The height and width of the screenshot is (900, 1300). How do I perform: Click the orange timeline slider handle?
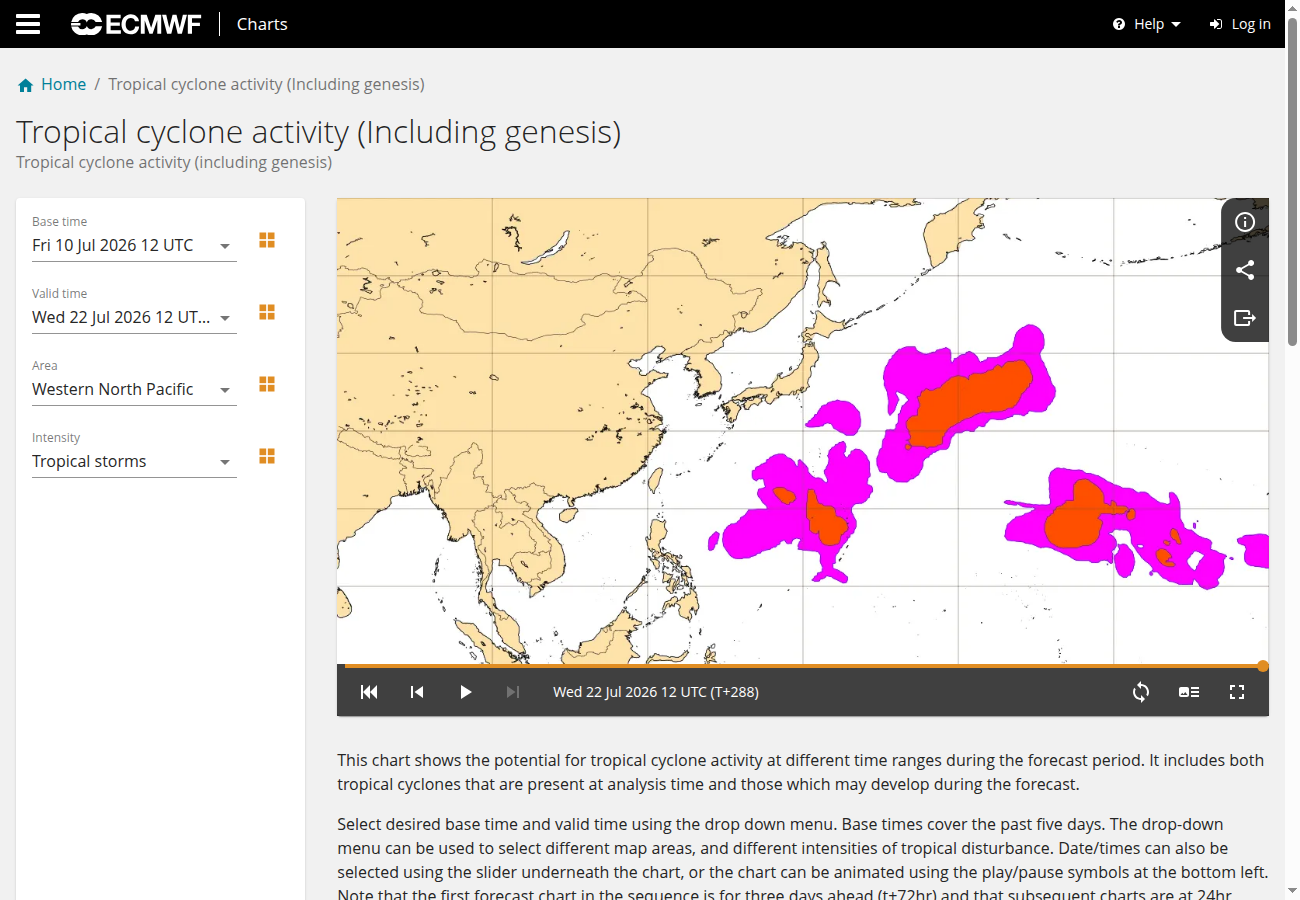click(x=1263, y=666)
